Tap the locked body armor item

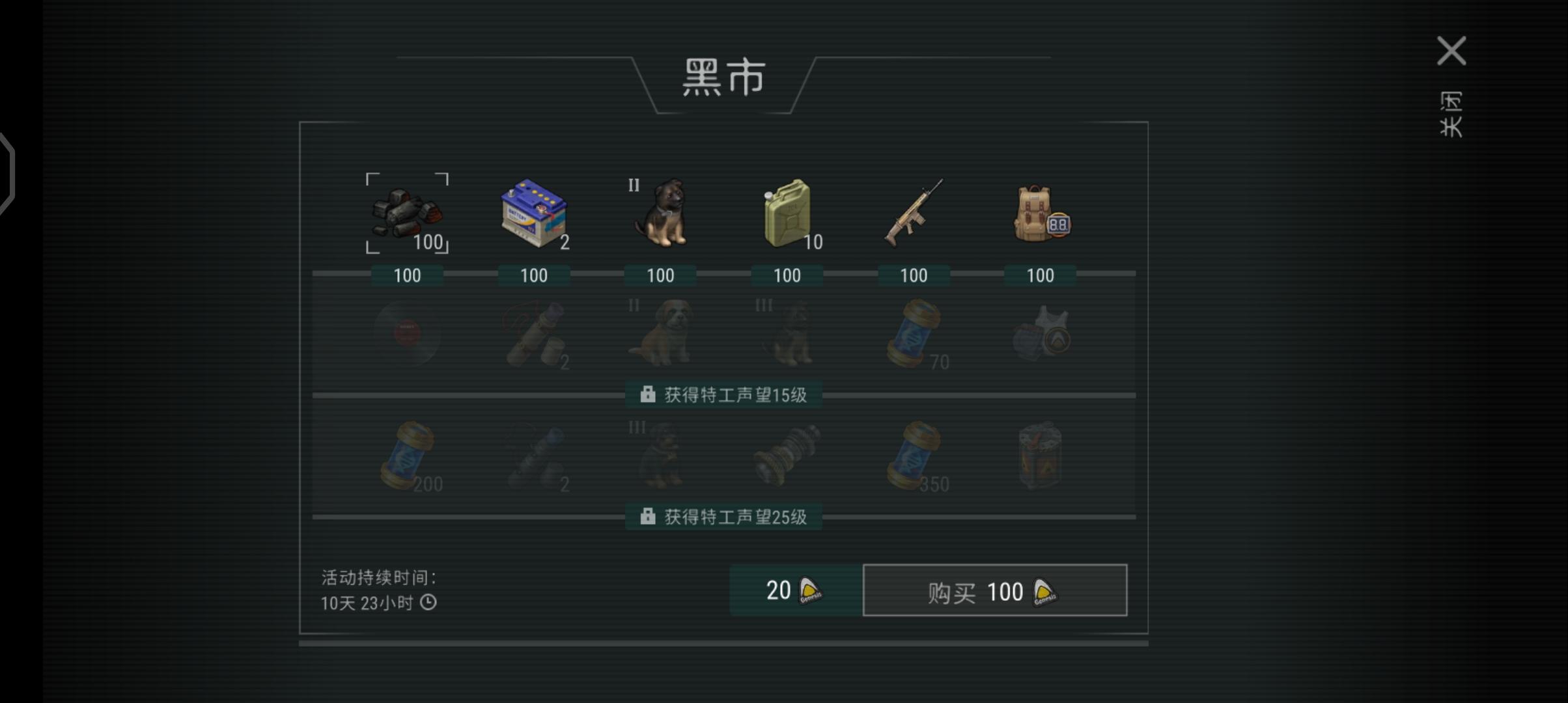1041,334
